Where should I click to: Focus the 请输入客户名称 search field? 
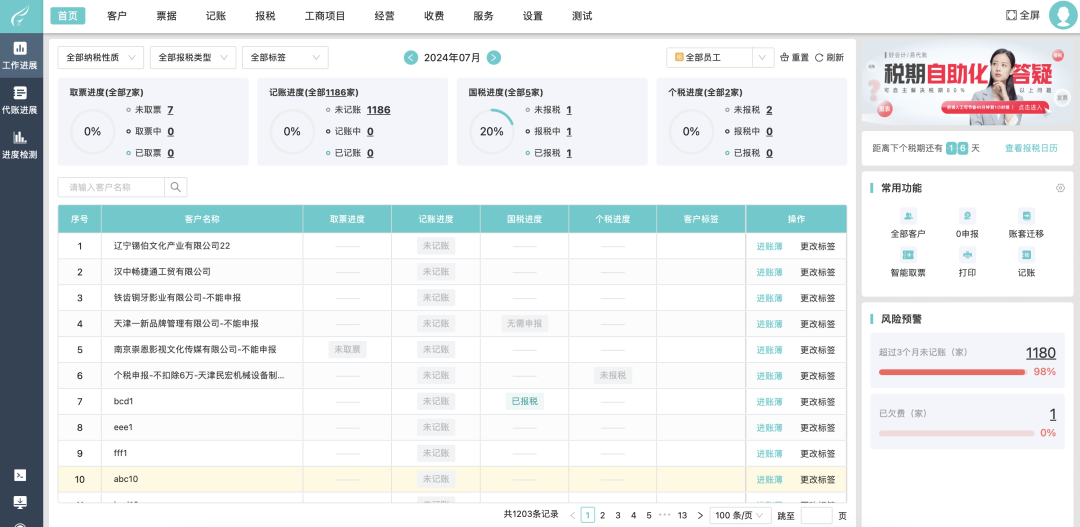pyautogui.click(x=111, y=187)
